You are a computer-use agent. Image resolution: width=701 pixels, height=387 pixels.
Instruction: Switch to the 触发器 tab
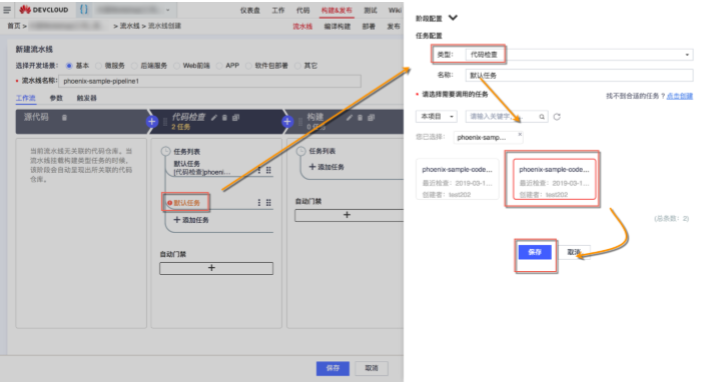[87, 98]
